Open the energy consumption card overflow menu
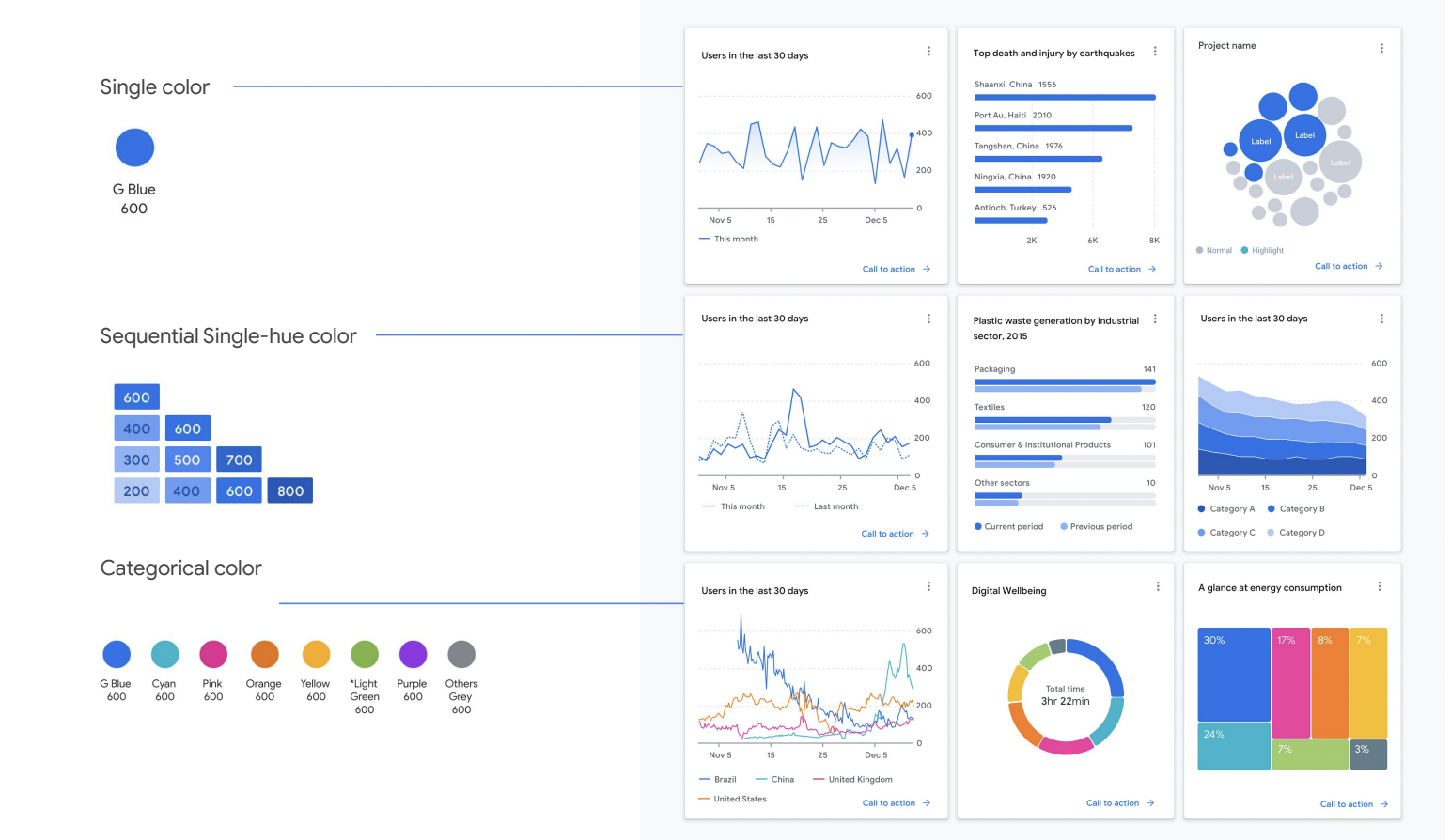The image size is (1451, 840). pyautogui.click(x=1379, y=586)
